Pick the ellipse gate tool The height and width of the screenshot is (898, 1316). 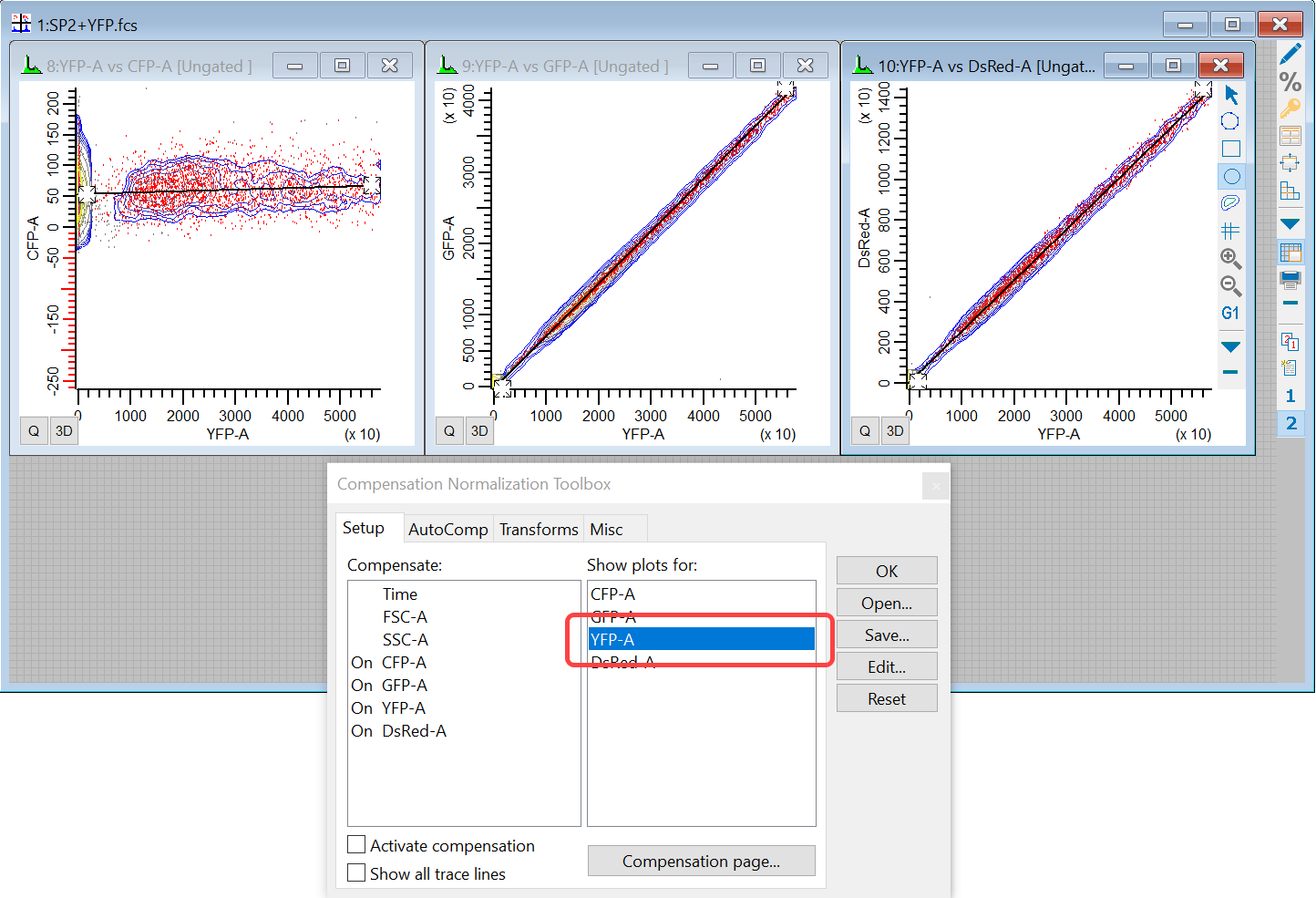[x=1231, y=176]
